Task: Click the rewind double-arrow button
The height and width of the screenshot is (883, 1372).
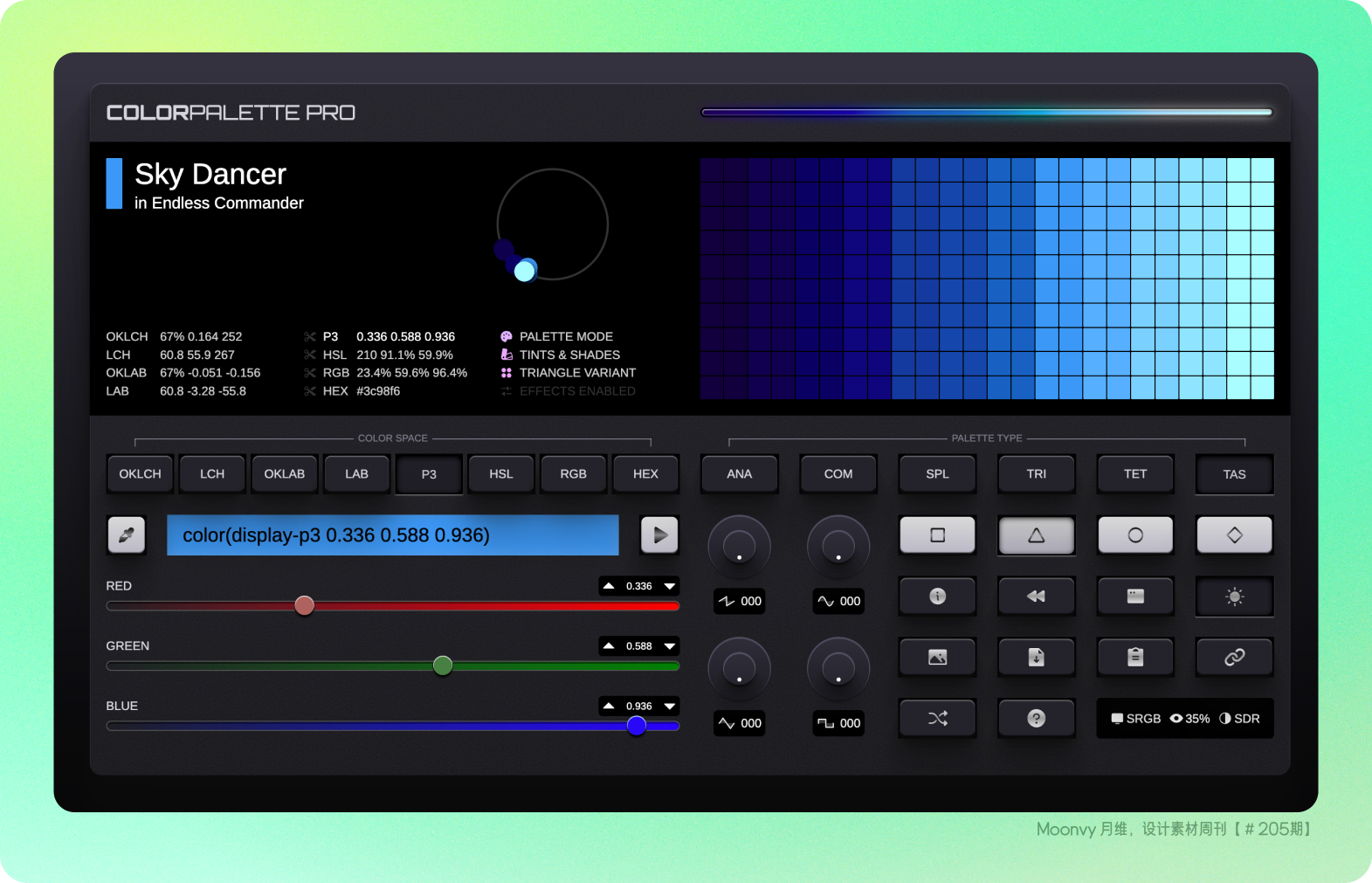Action: pos(1036,597)
